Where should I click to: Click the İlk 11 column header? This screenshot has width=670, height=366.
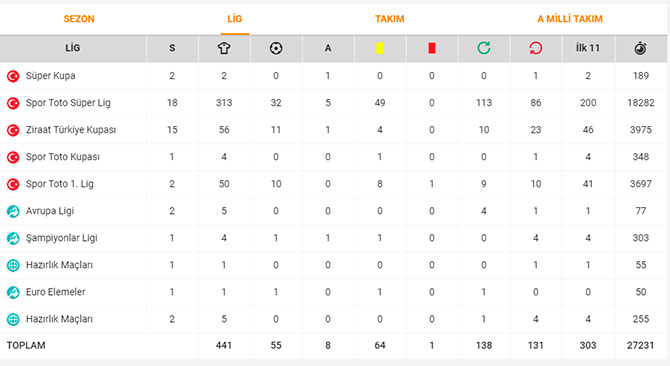pyautogui.click(x=588, y=48)
